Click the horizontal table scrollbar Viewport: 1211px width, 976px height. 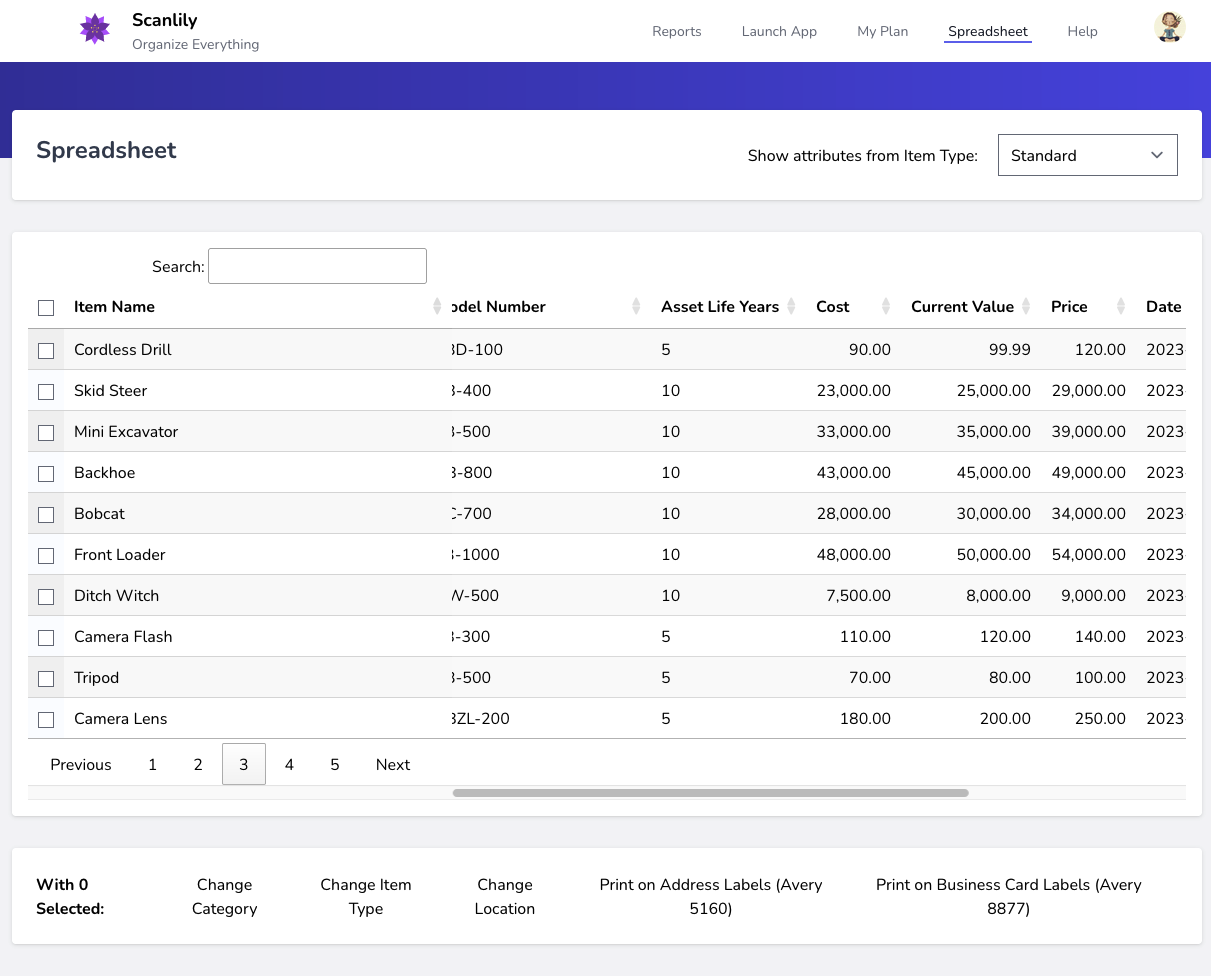click(710, 793)
